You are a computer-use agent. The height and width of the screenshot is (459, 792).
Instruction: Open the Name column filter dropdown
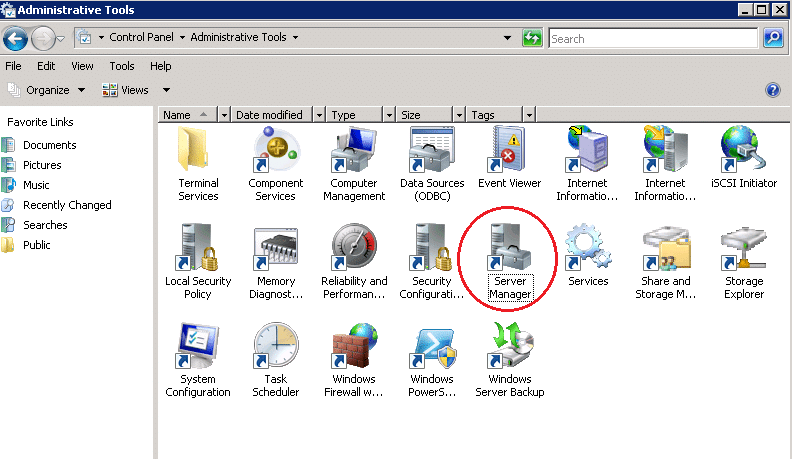point(224,115)
